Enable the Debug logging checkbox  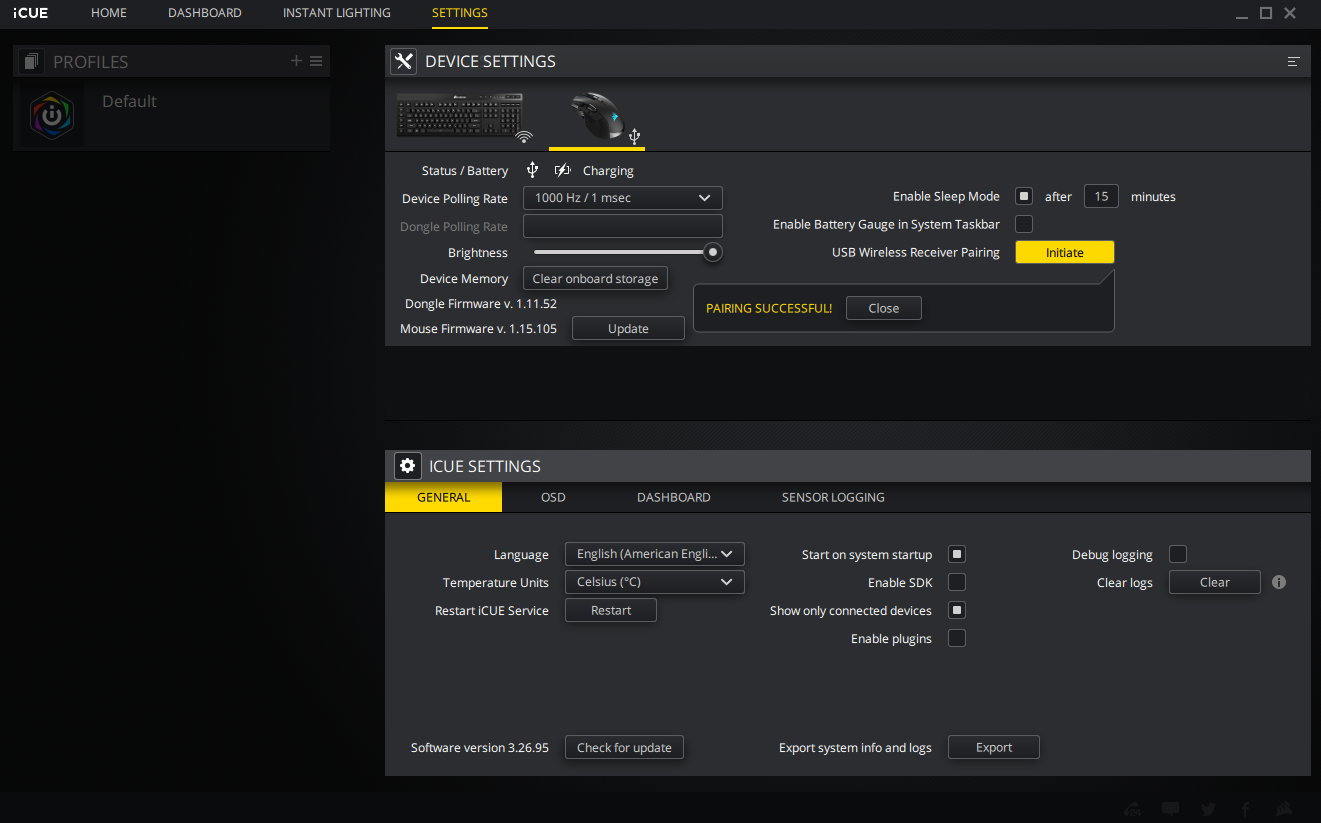click(x=1178, y=554)
